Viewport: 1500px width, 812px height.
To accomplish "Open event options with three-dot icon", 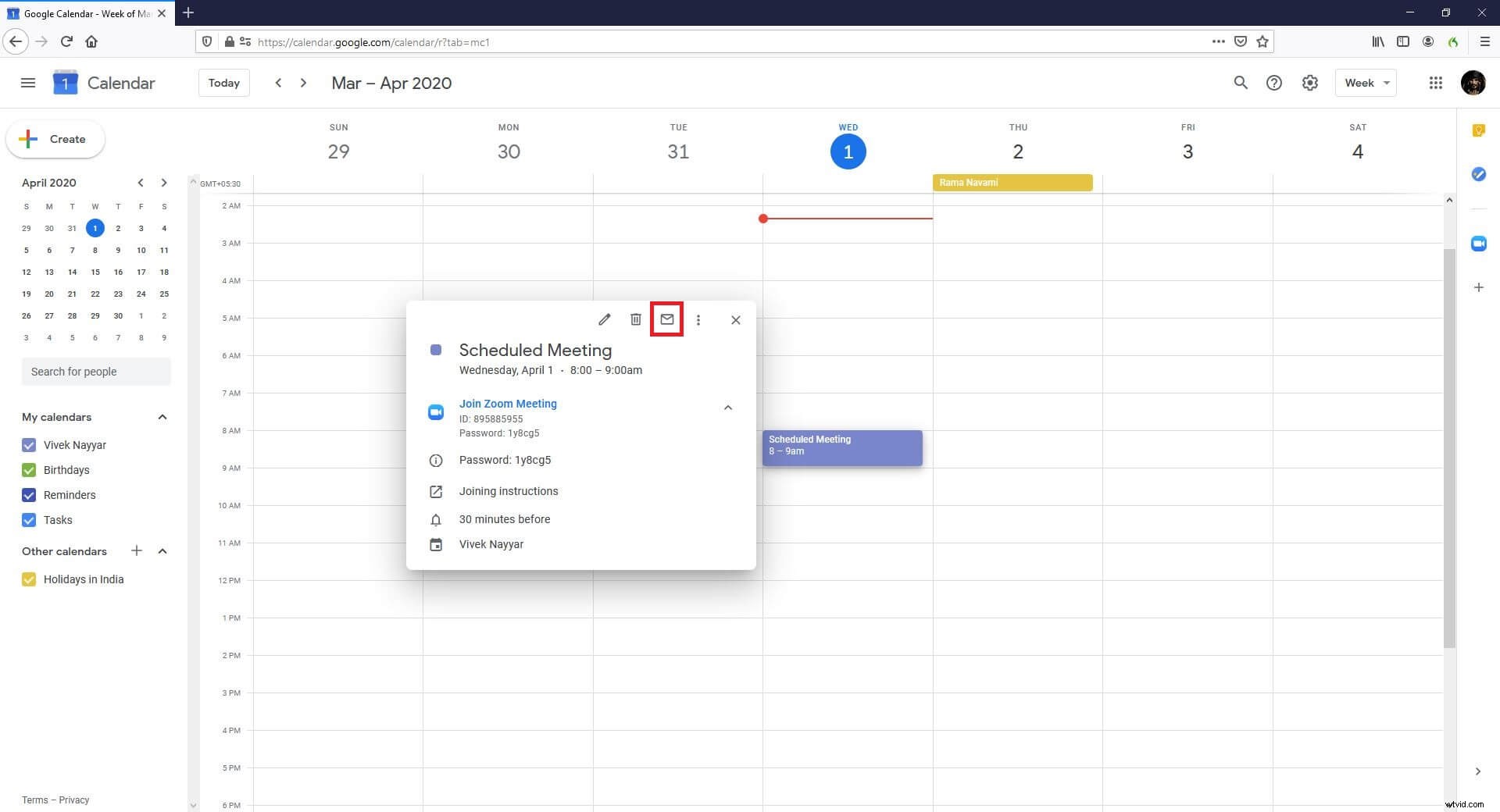I will (x=698, y=319).
